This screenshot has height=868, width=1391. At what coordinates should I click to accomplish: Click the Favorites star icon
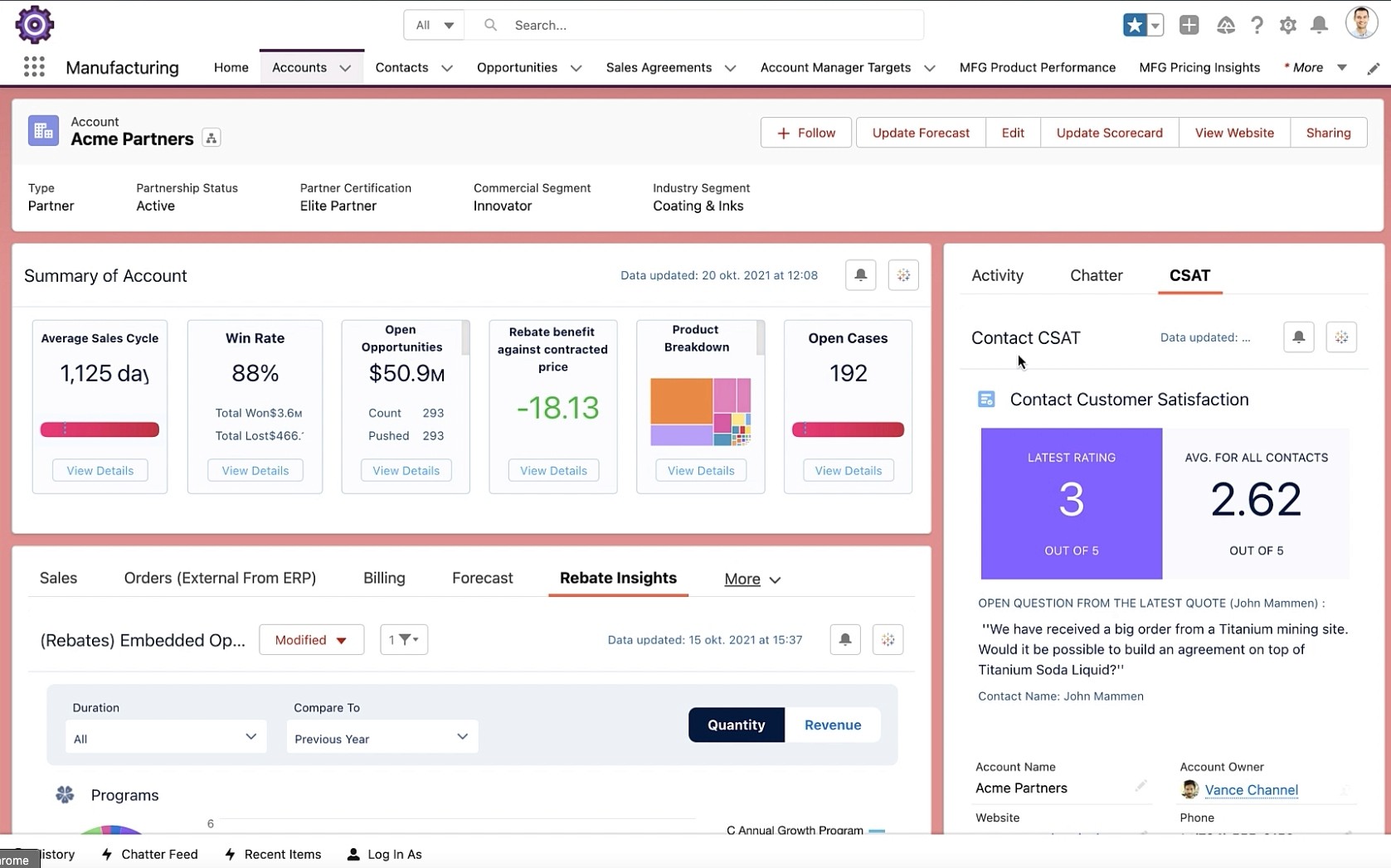click(x=1134, y=25)
